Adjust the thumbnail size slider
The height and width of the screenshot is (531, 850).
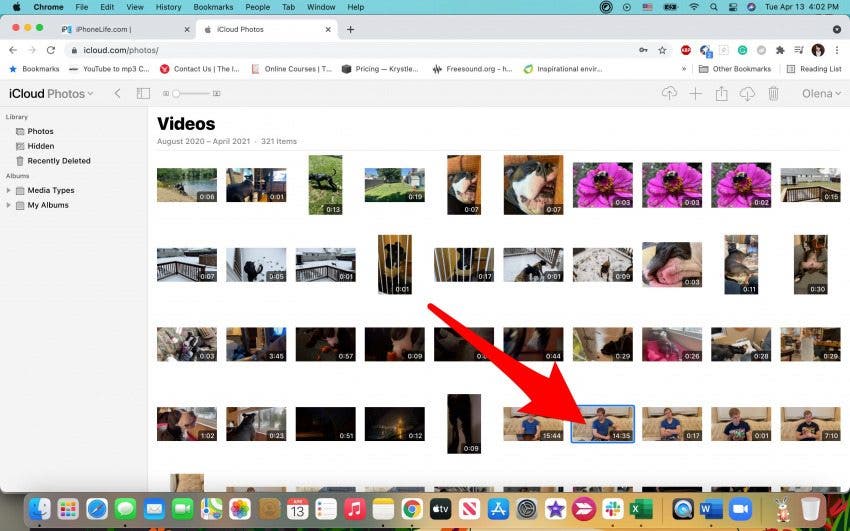tap(192, 94)
